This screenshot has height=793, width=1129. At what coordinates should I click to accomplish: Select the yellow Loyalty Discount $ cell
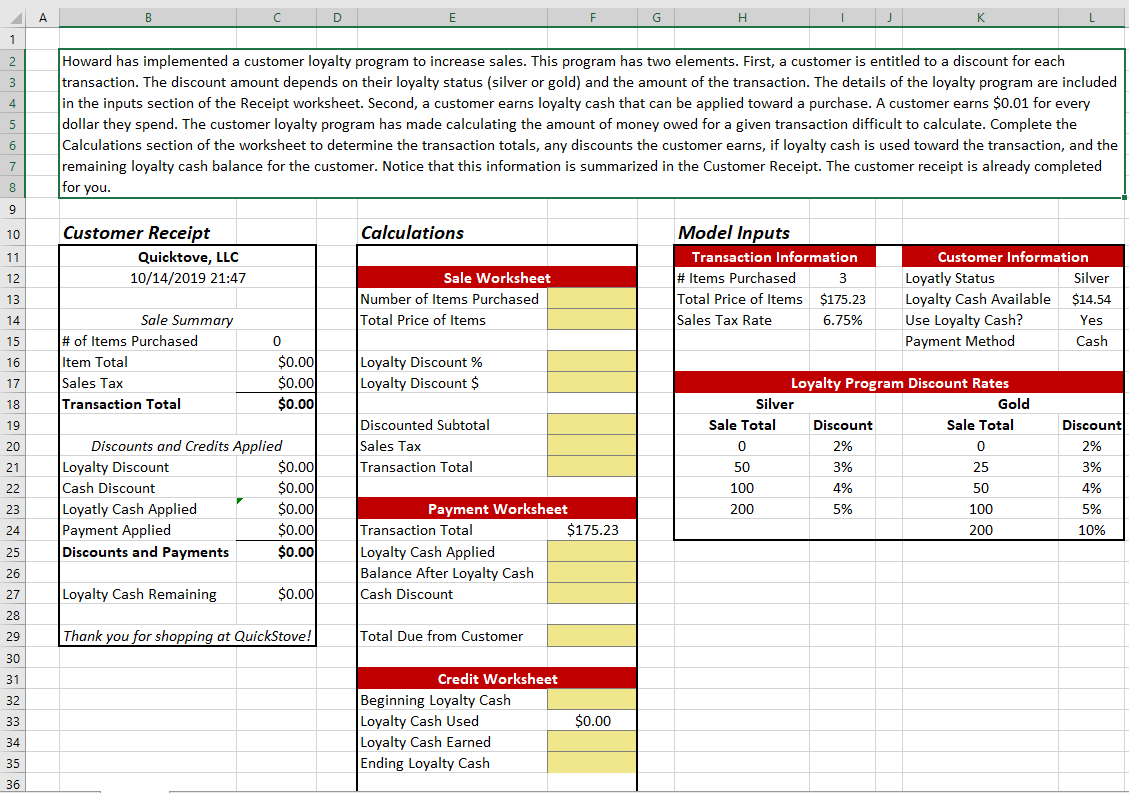pyautogui.click(x=592, y=383)
